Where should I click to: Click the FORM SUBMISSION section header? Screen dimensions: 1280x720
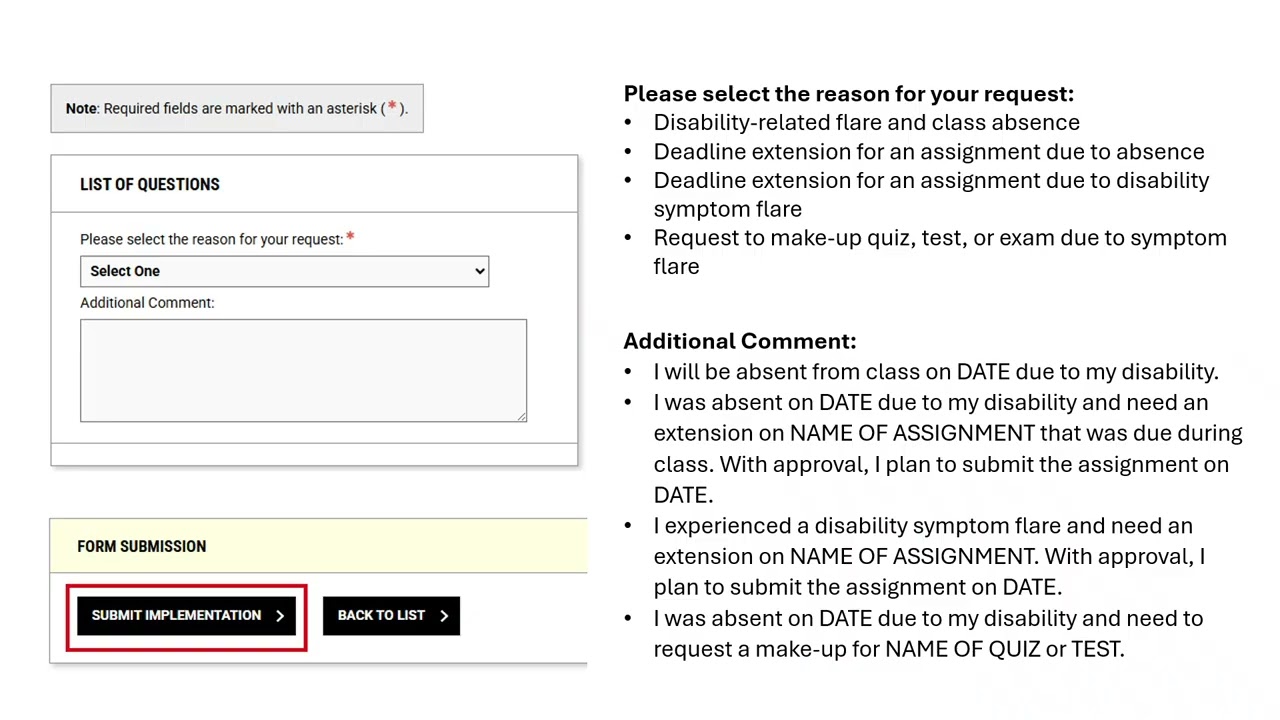(x=142, y=546)
